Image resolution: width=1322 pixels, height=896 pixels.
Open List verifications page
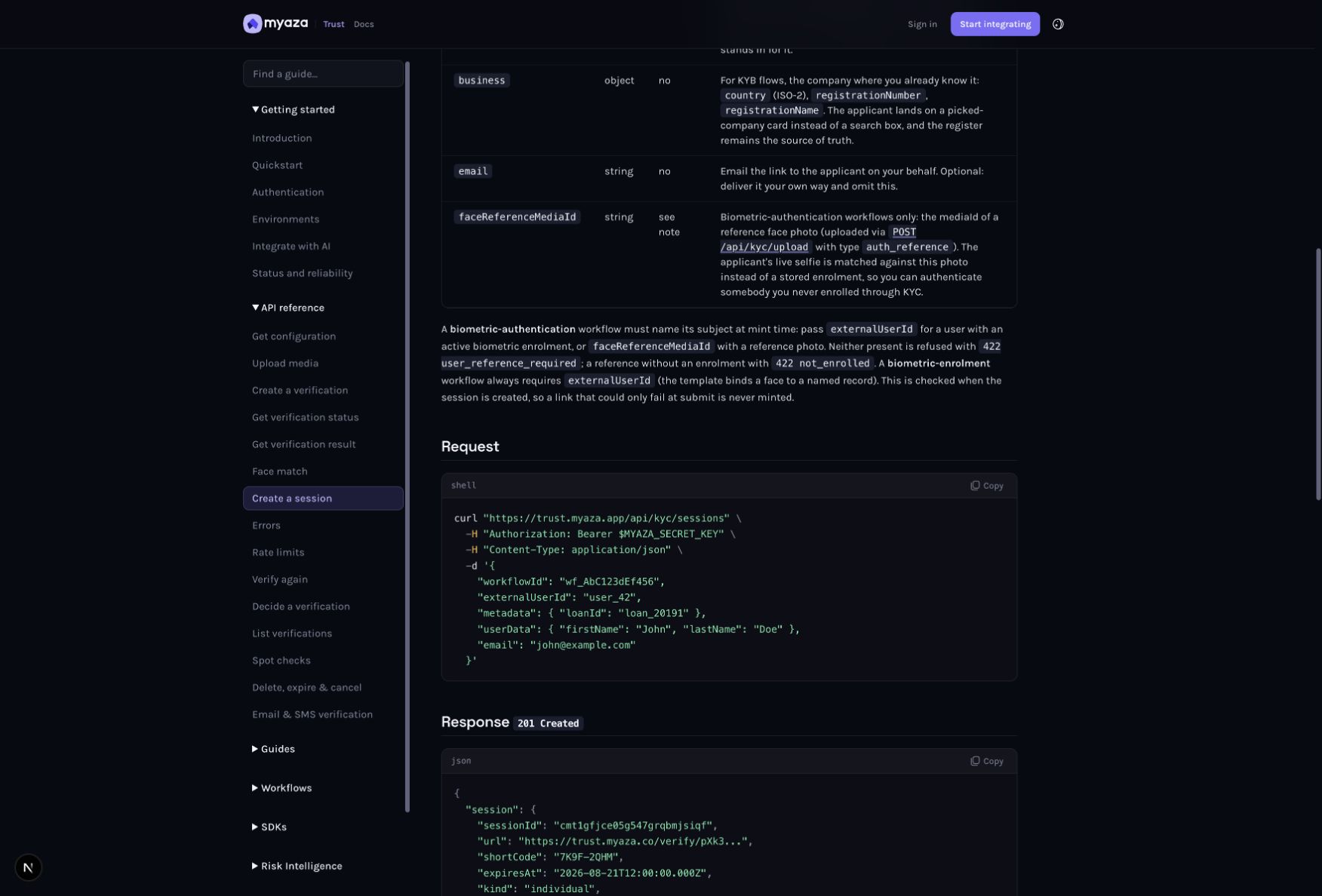pyautogui.click(x=291, y=634)
